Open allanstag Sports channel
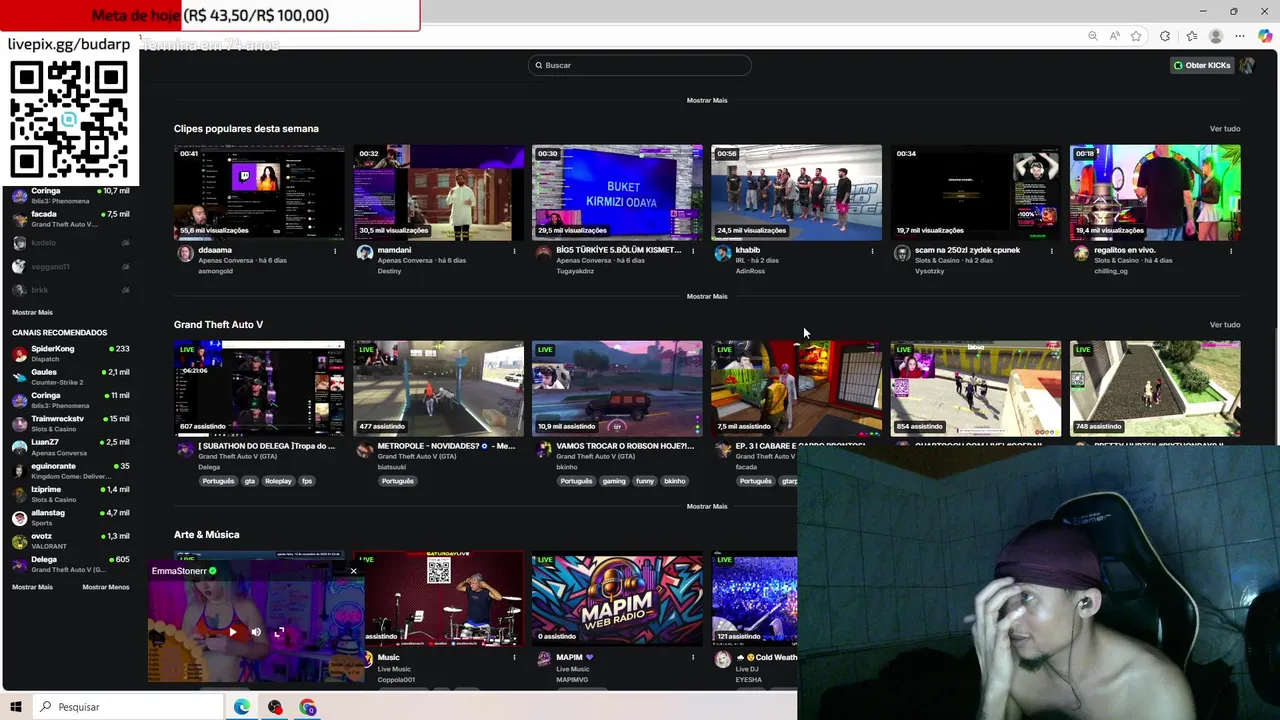The width and height of the screenshot is (1280, 720). click(x=70, y=517)
